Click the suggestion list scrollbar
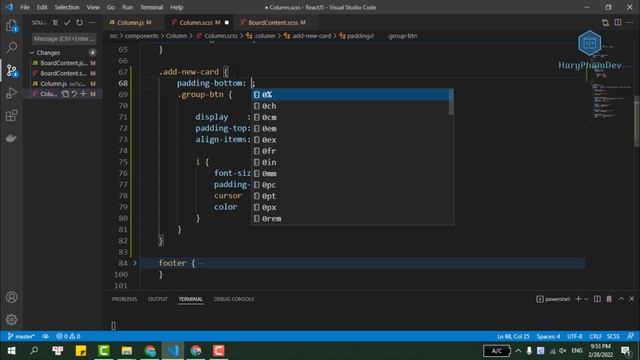The width and height of the screenshot is (640, 360). 451,102
